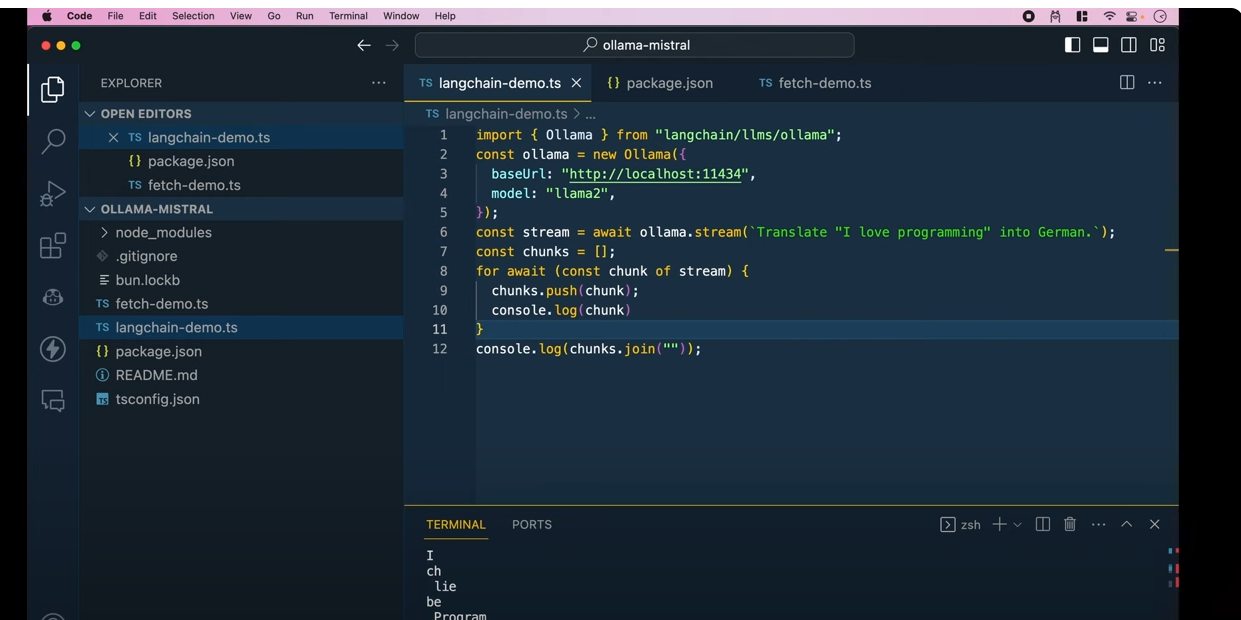The width and height of the screenshot is (1241, 620).
Task: Open the chat panel icon in activity bar
Action: click(53, 401)
